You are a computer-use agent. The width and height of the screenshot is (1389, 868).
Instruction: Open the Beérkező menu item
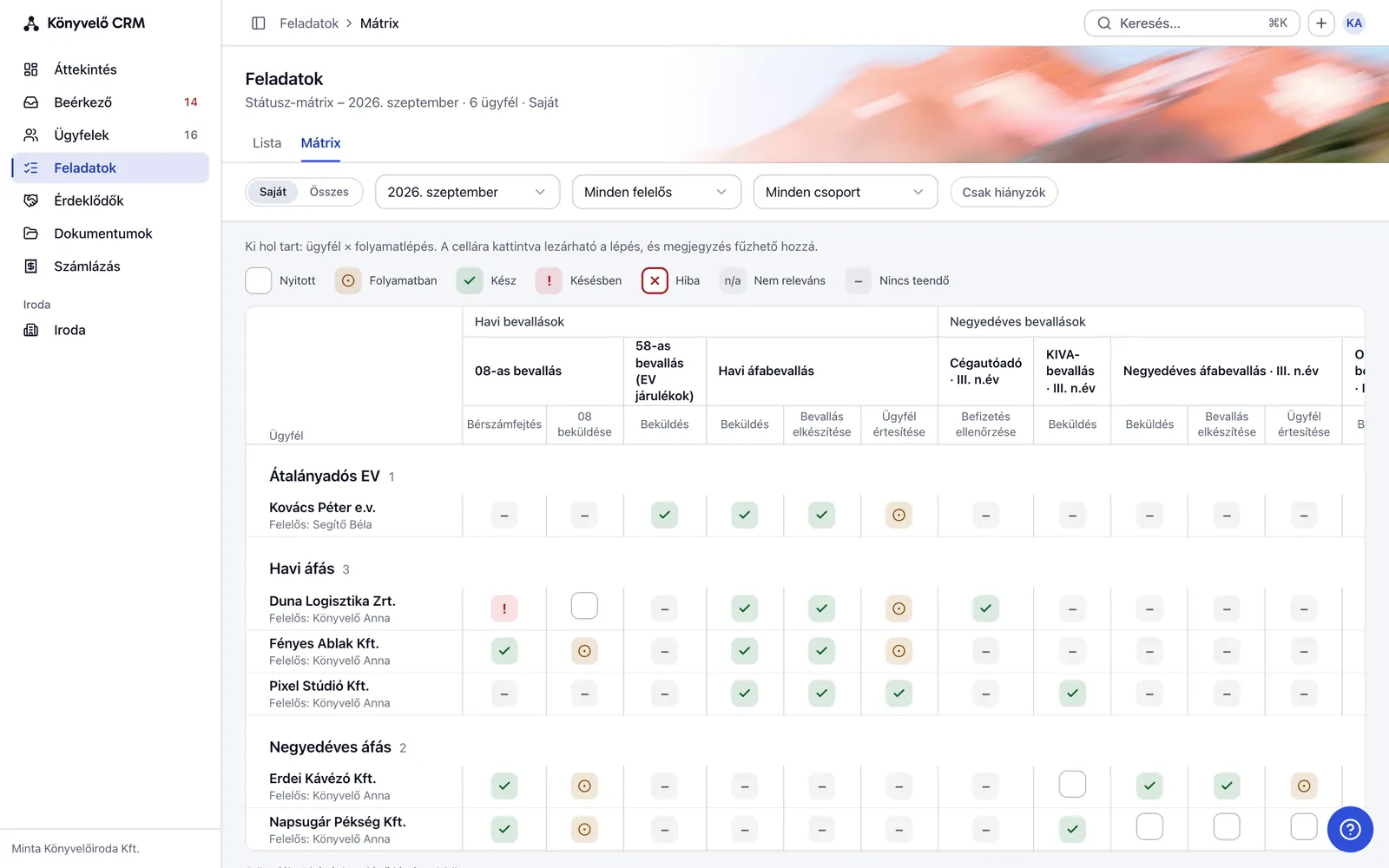(x=110, y=102)
